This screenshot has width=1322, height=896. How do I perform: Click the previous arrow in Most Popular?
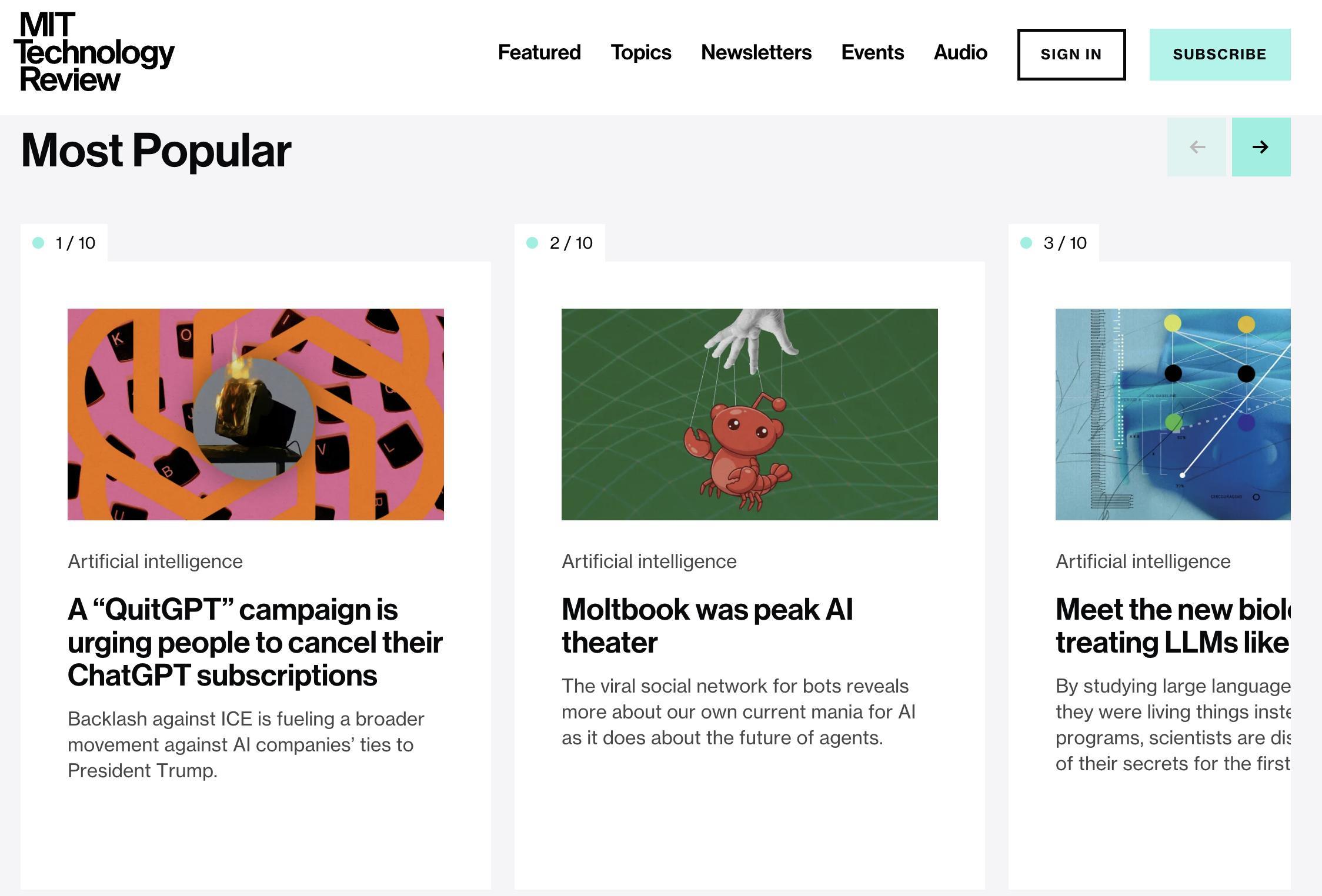[1196, 147]
